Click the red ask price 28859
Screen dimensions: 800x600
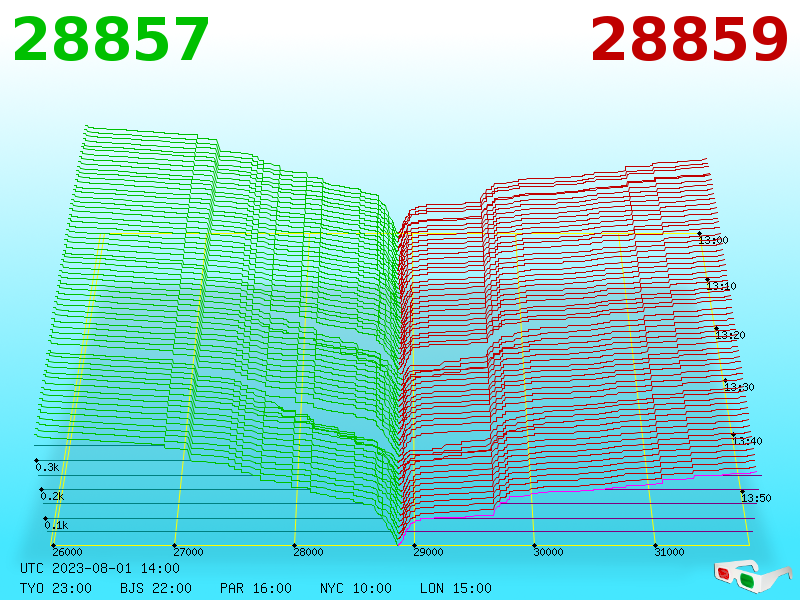click(689, 40)
